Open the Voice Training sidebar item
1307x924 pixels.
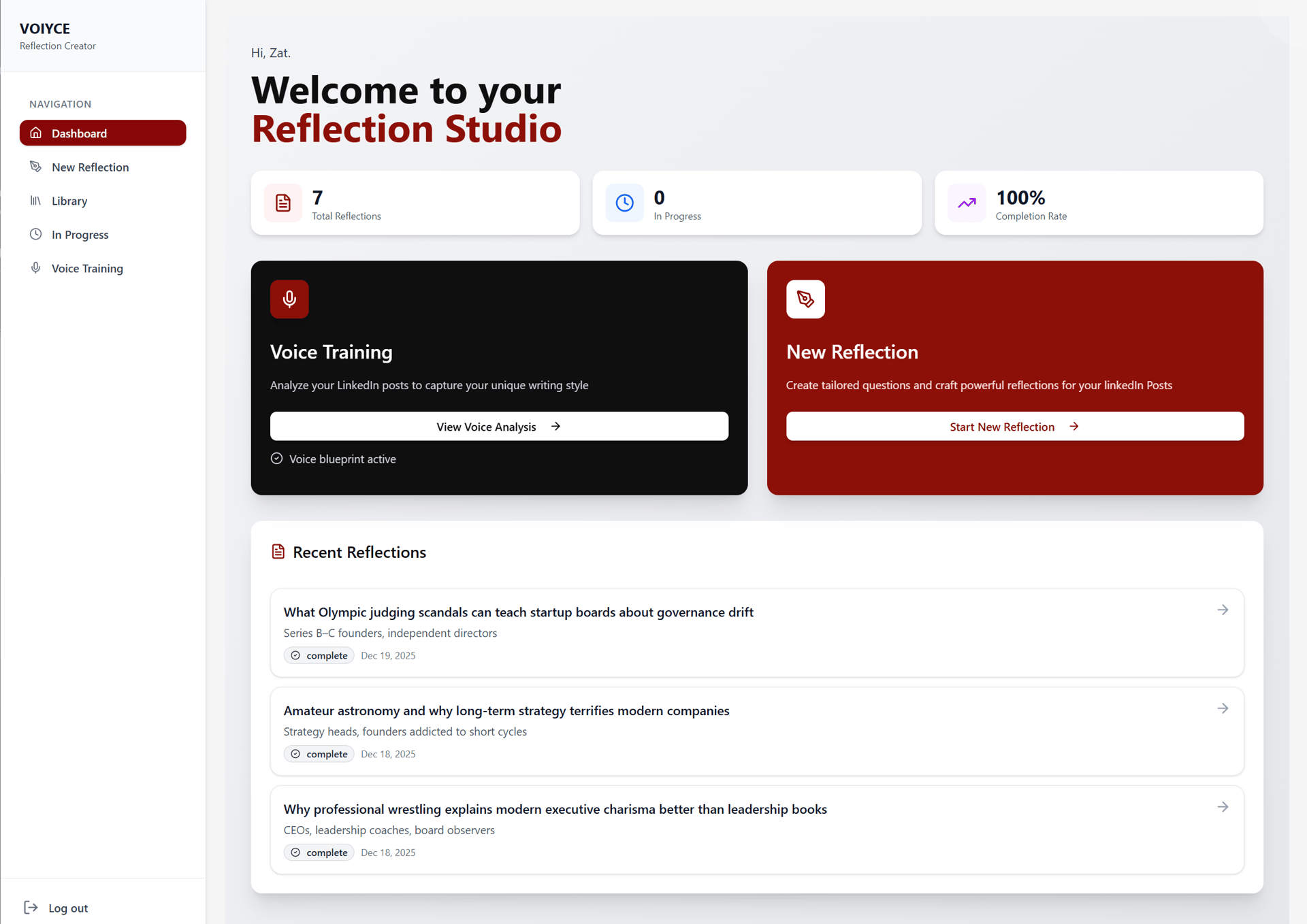coord(87,269)
